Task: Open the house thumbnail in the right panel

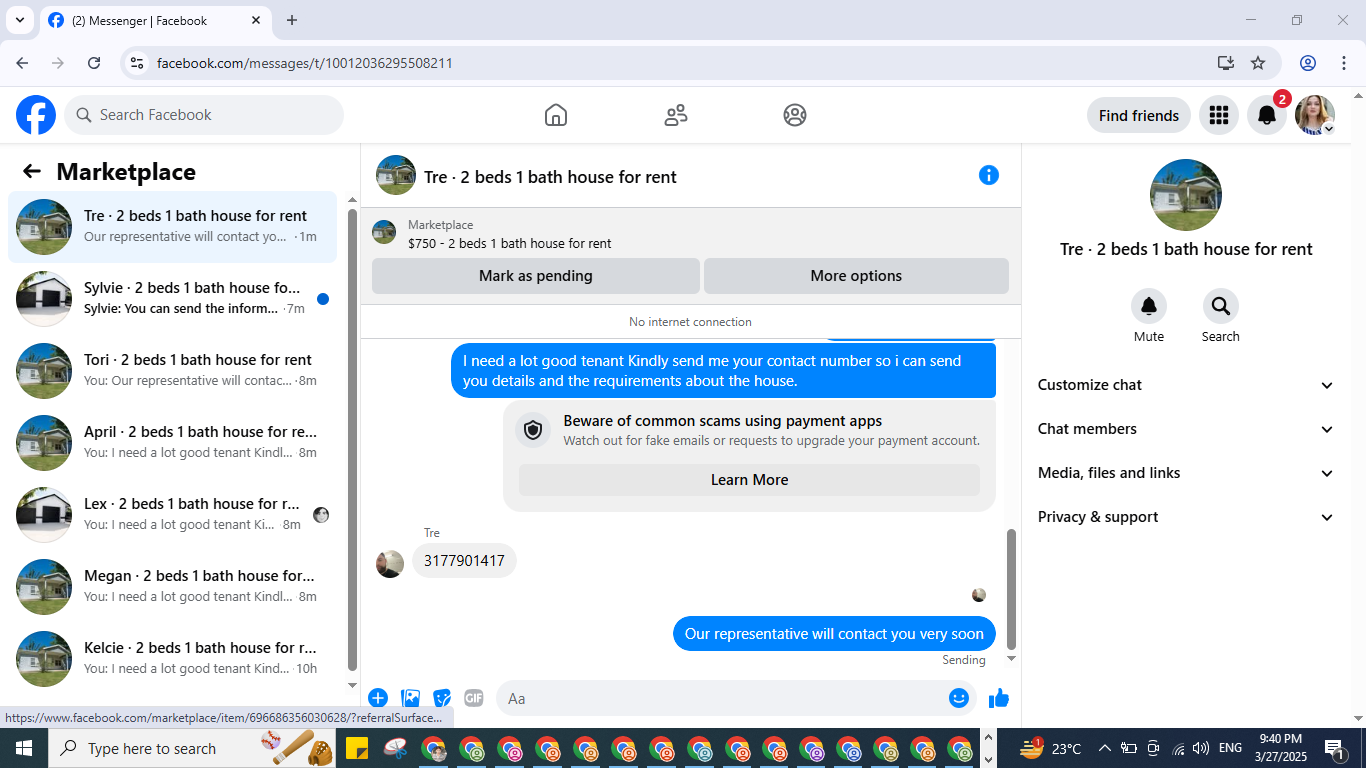Action: (x=1186, y=195)
